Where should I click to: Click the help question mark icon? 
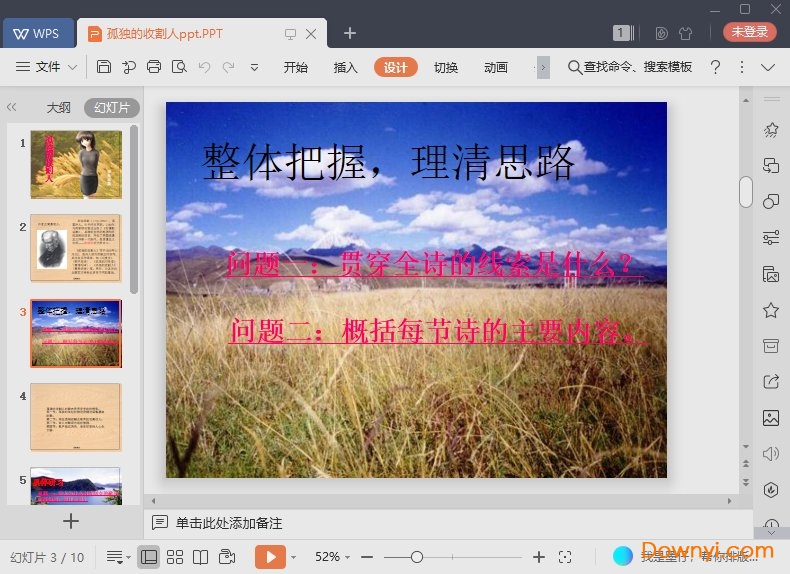pos(715,67)
